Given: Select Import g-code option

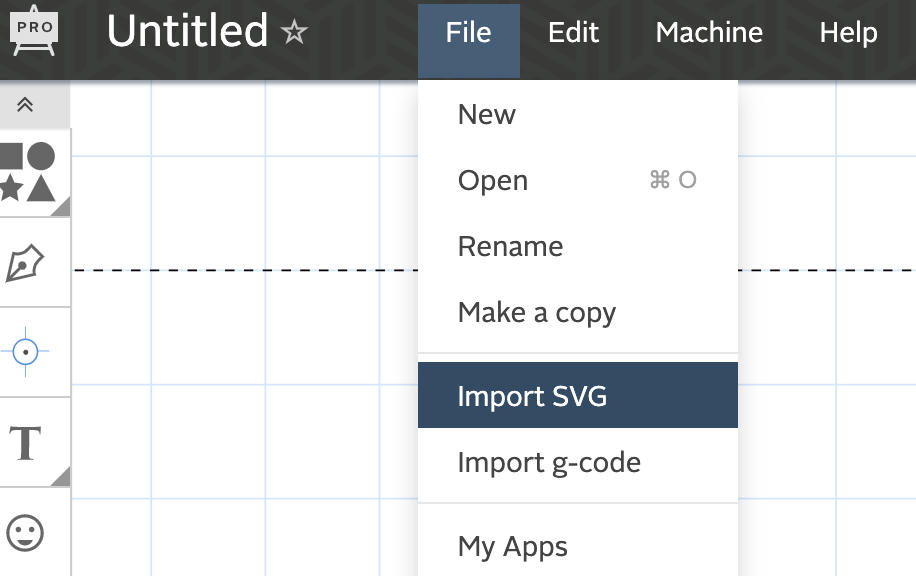Looking at the screenshot, I should tap(549, 463).
